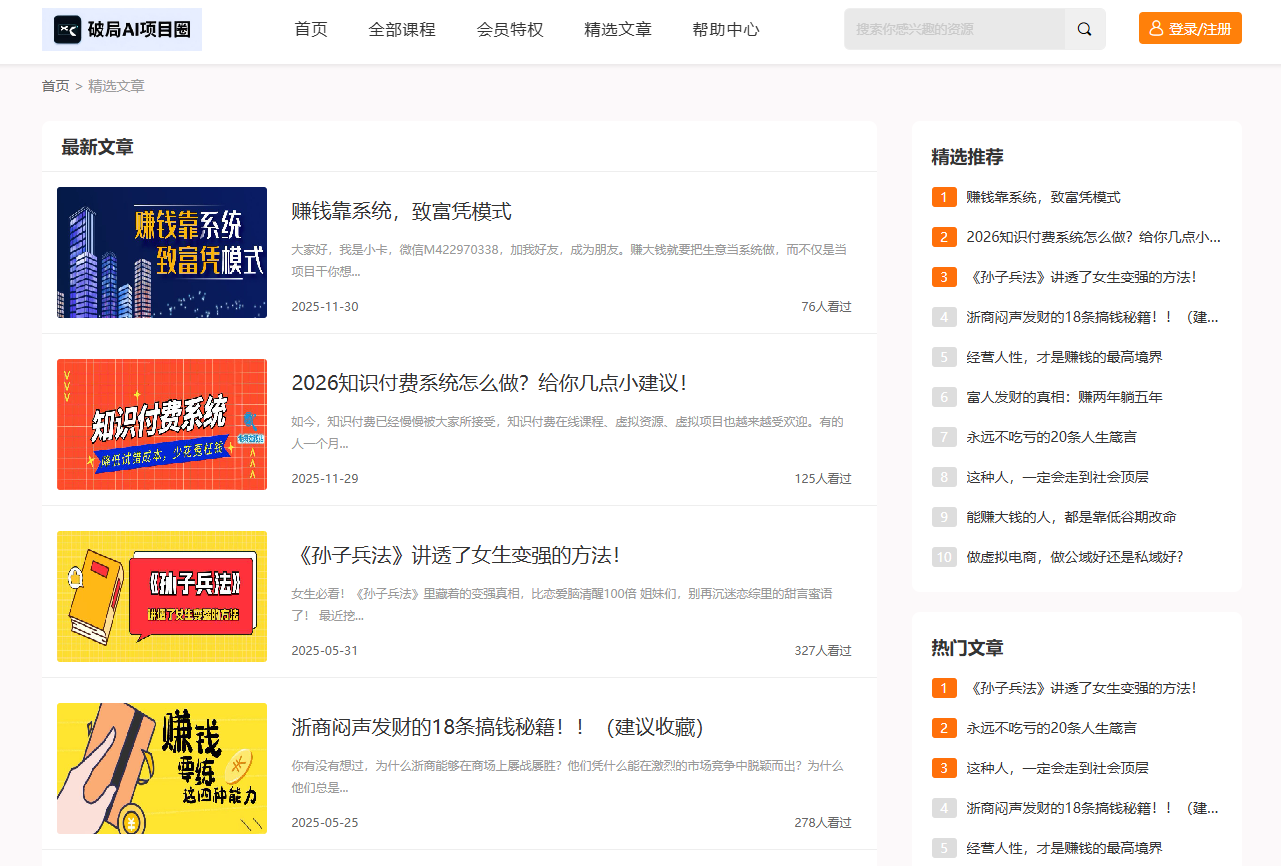Screen dimensions: 1281x866
Task: Open article title 2026知识付费系统怎么做 in 最新文章
Action: (489, 383)
